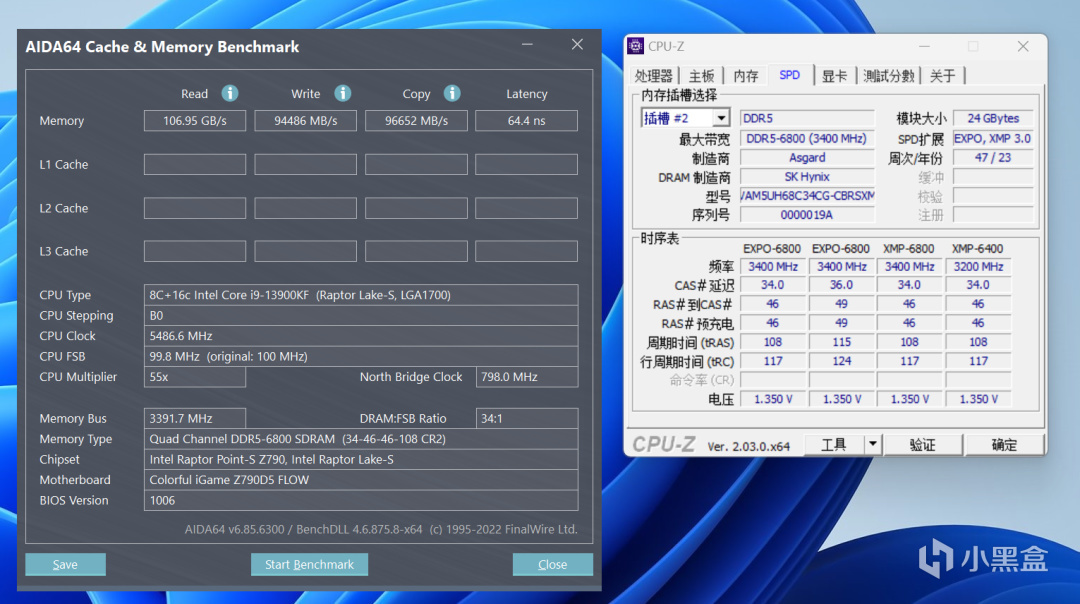Click the Memory Copy 96652 MB/s field
1080x604 pixels.
[416, 121]
